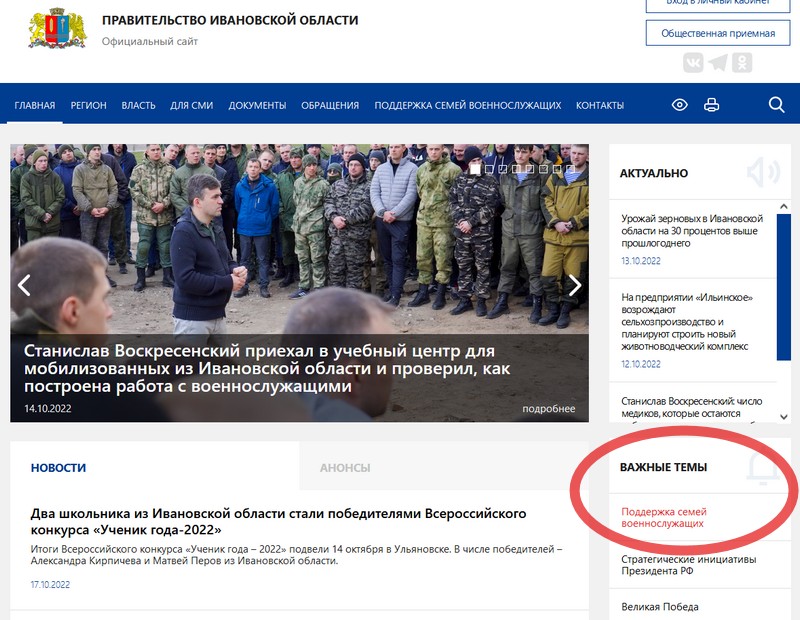Show next slide with right arrow
The image size is (800, 620).
575,285
